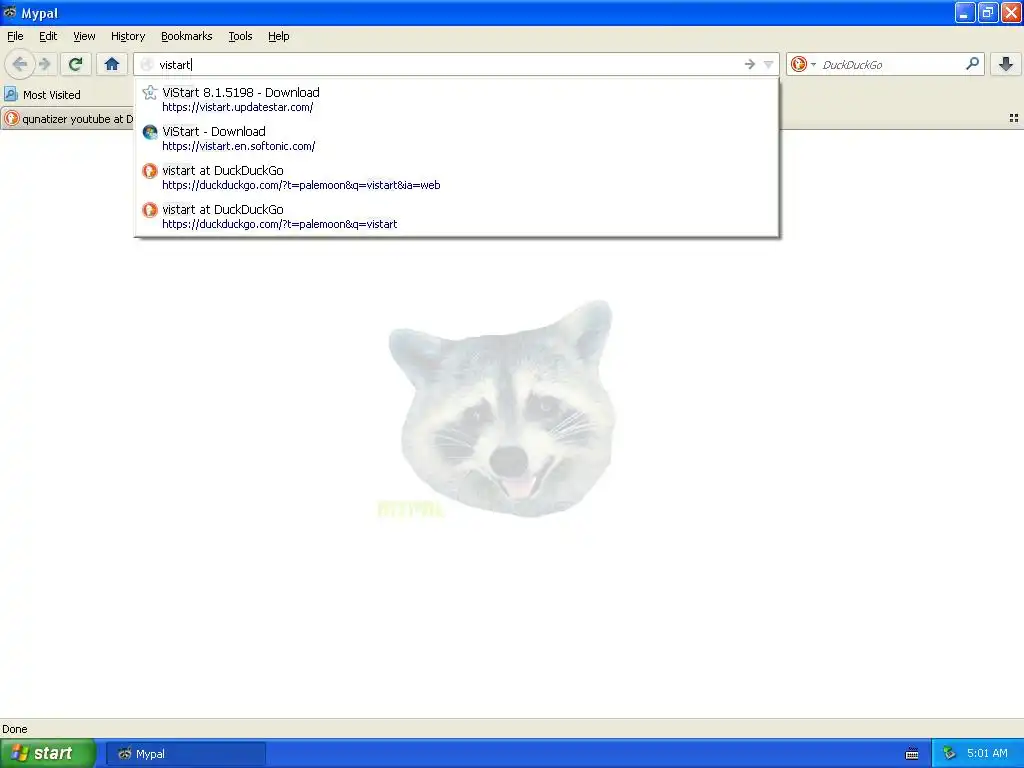The image size is (1024, 768).
Task: Open the Bookmarks menu
Action: point(187,36)
